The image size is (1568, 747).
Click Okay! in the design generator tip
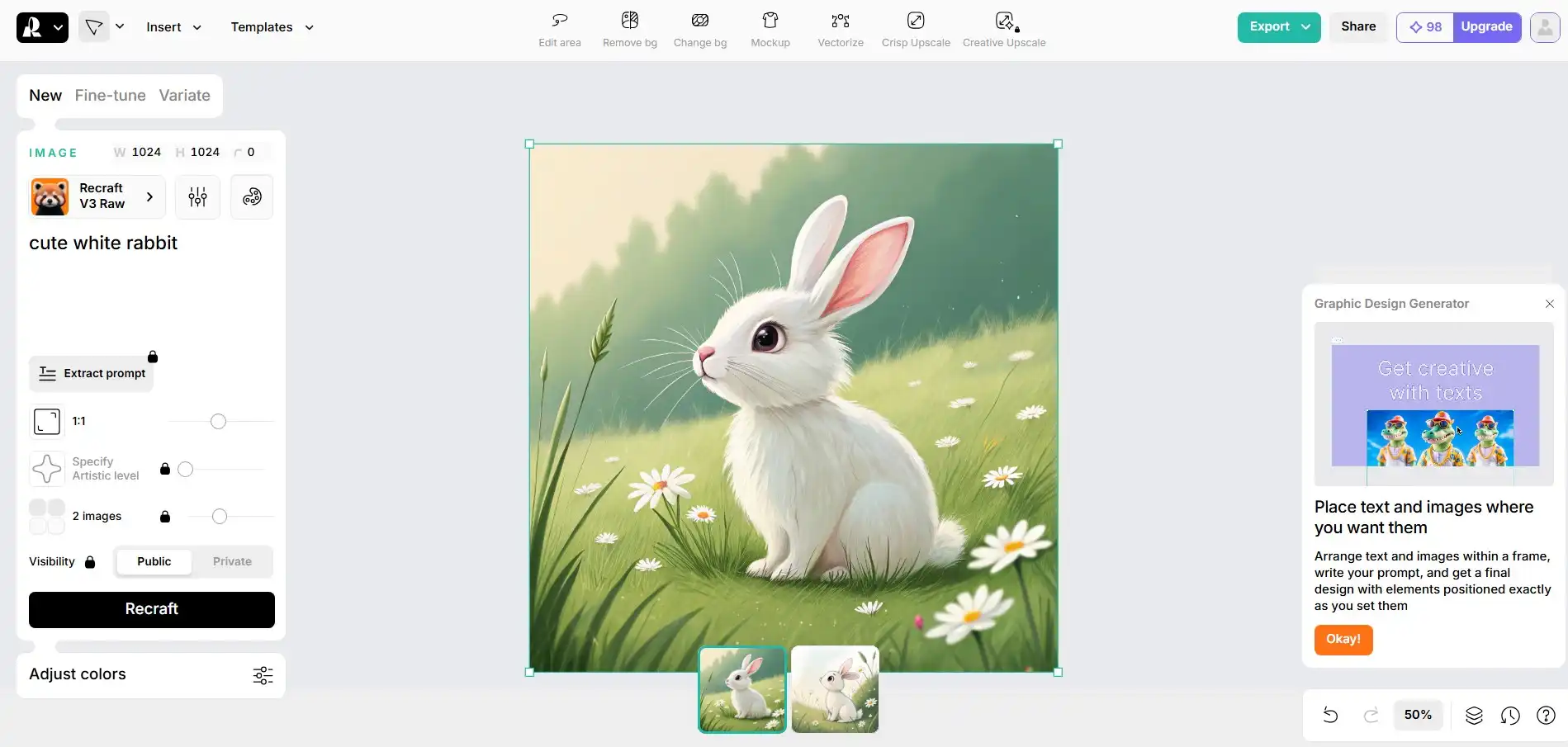click(1343, 640)
